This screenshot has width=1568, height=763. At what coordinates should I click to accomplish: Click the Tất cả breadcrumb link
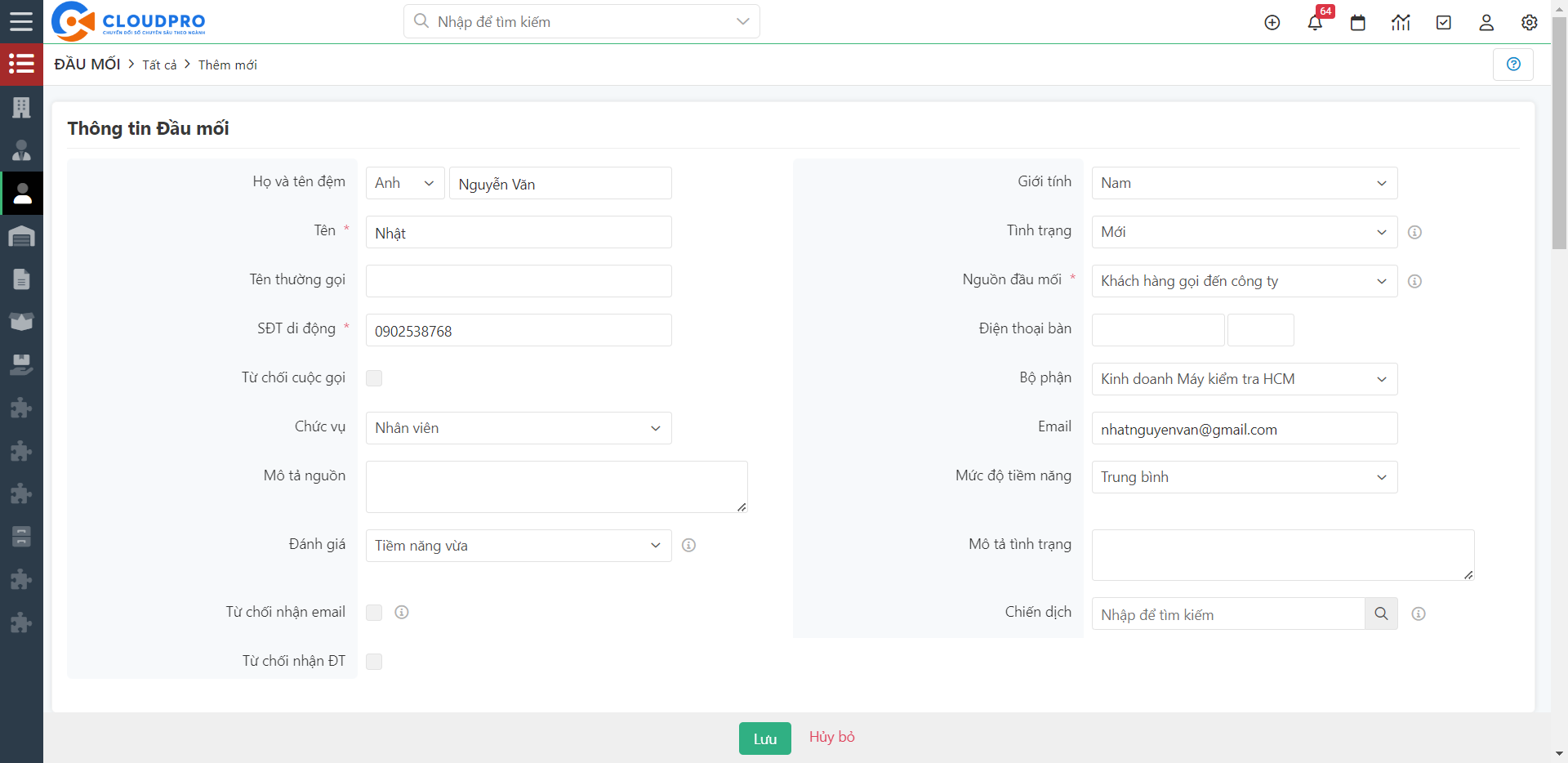tap(159, 65)
